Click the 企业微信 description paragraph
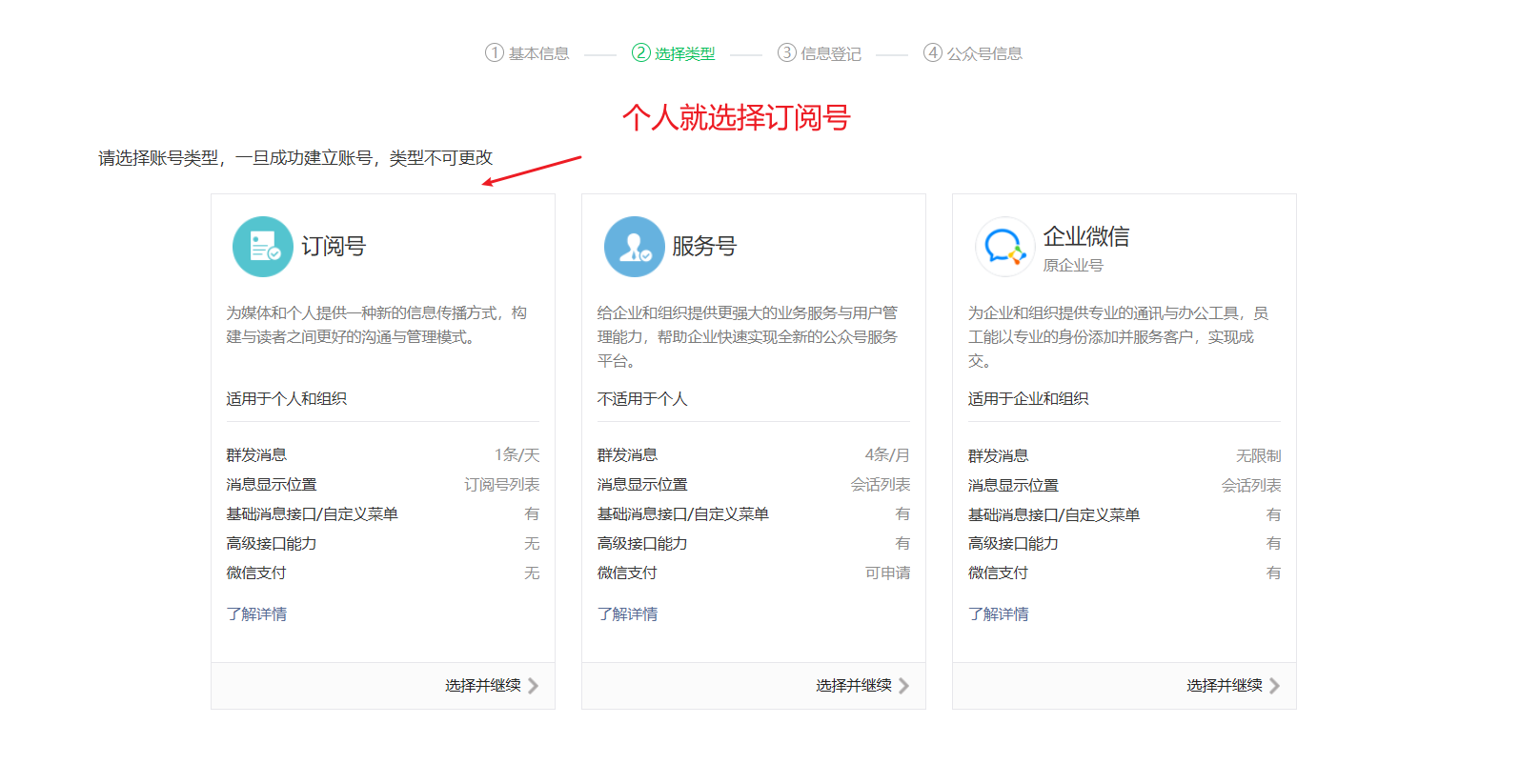 tap(1118, 337)
